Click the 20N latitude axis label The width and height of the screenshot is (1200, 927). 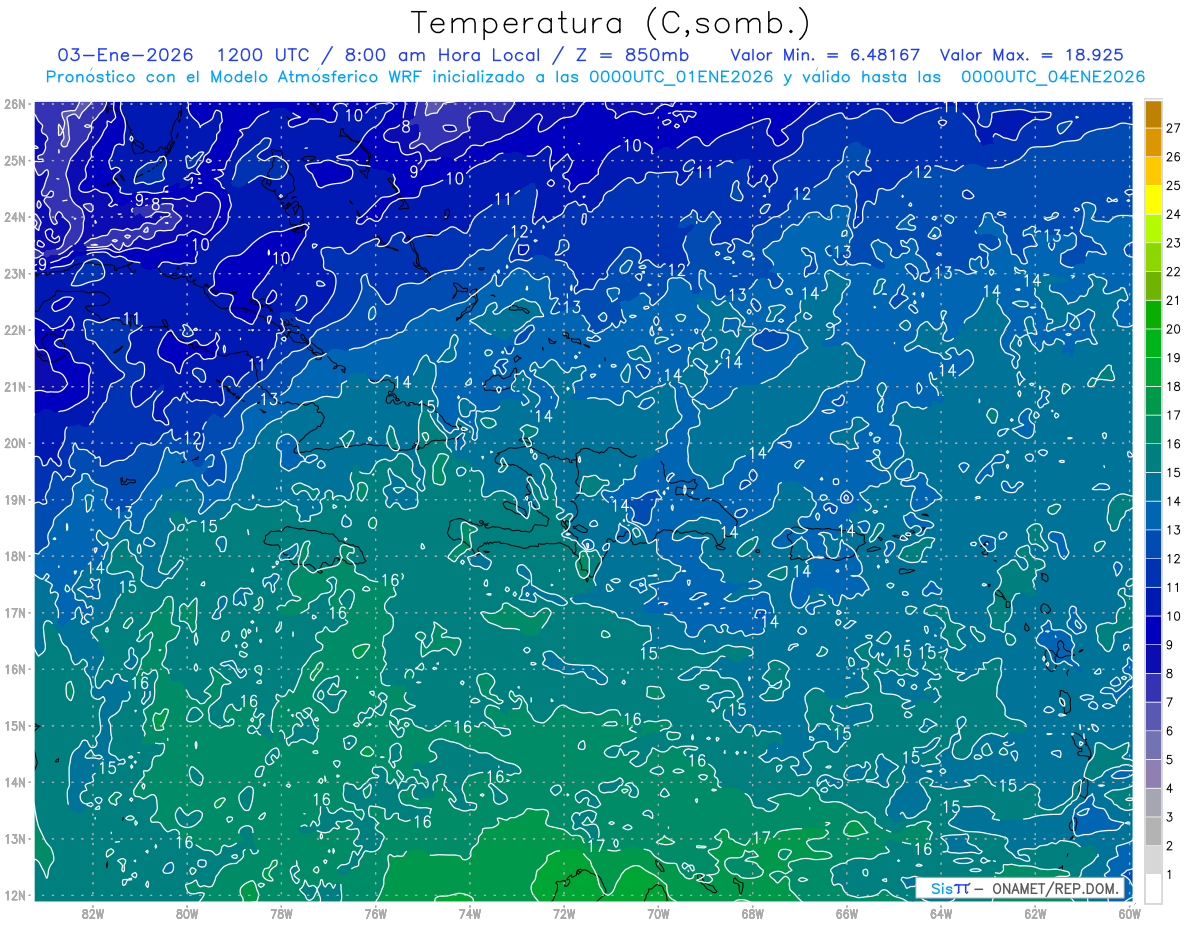(x=14, y=442)
